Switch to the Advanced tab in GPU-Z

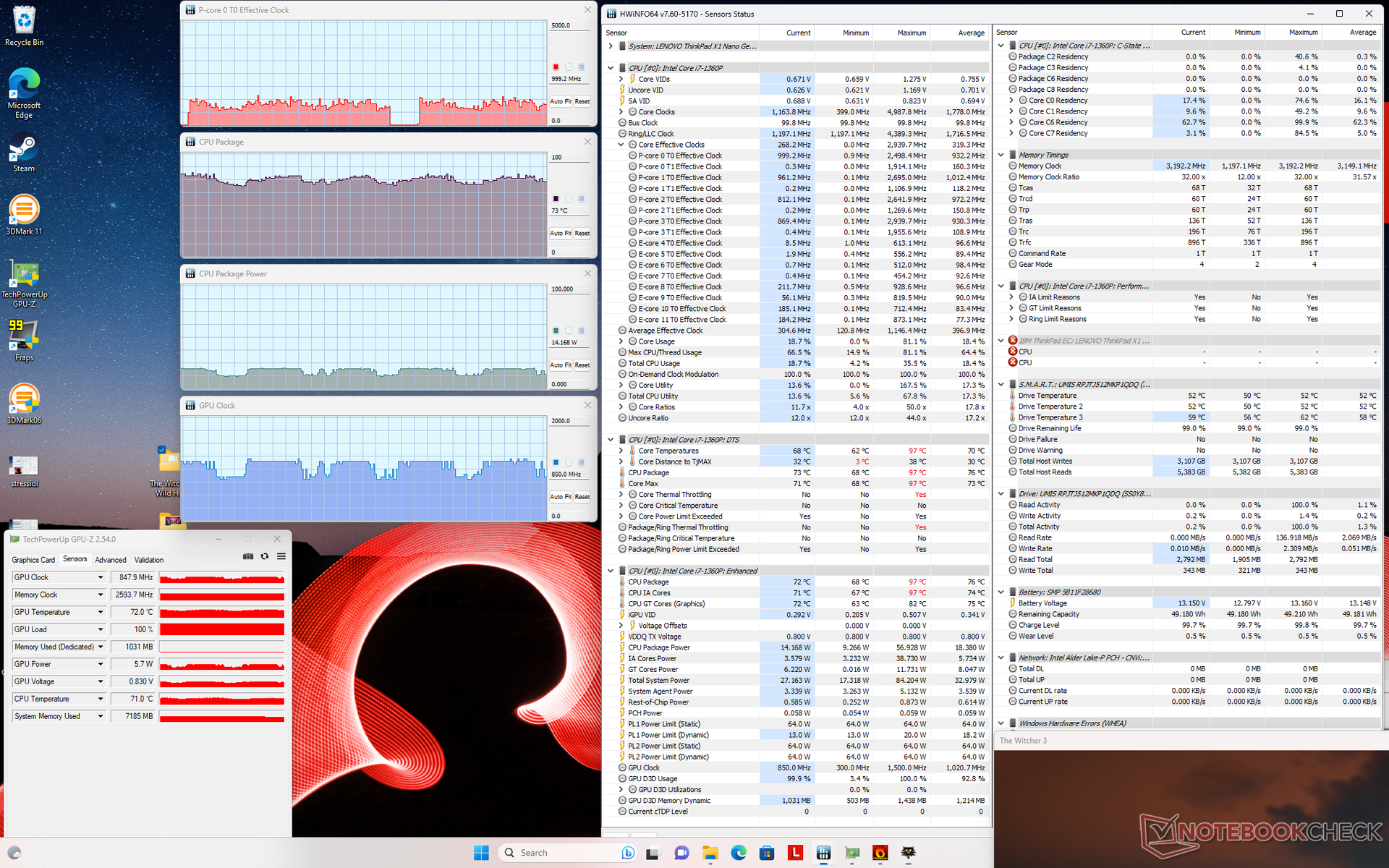pos(111,560)
